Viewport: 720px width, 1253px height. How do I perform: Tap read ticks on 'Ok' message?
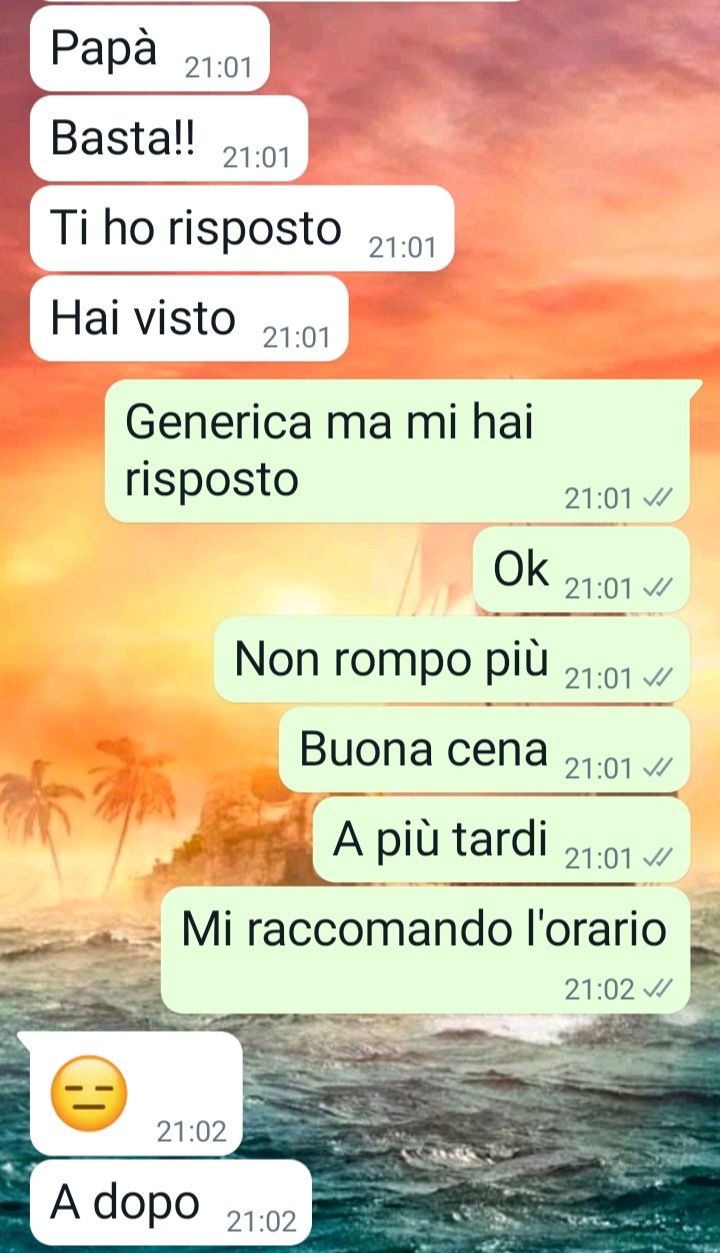pyautogui.click(x=657, y=589)
